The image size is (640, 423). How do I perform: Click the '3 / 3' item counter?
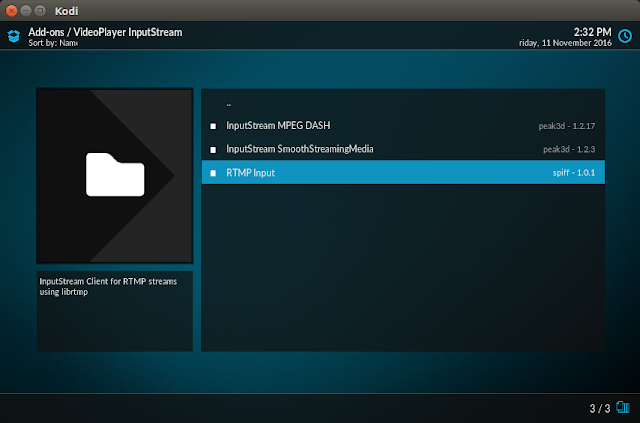point(600,408)
